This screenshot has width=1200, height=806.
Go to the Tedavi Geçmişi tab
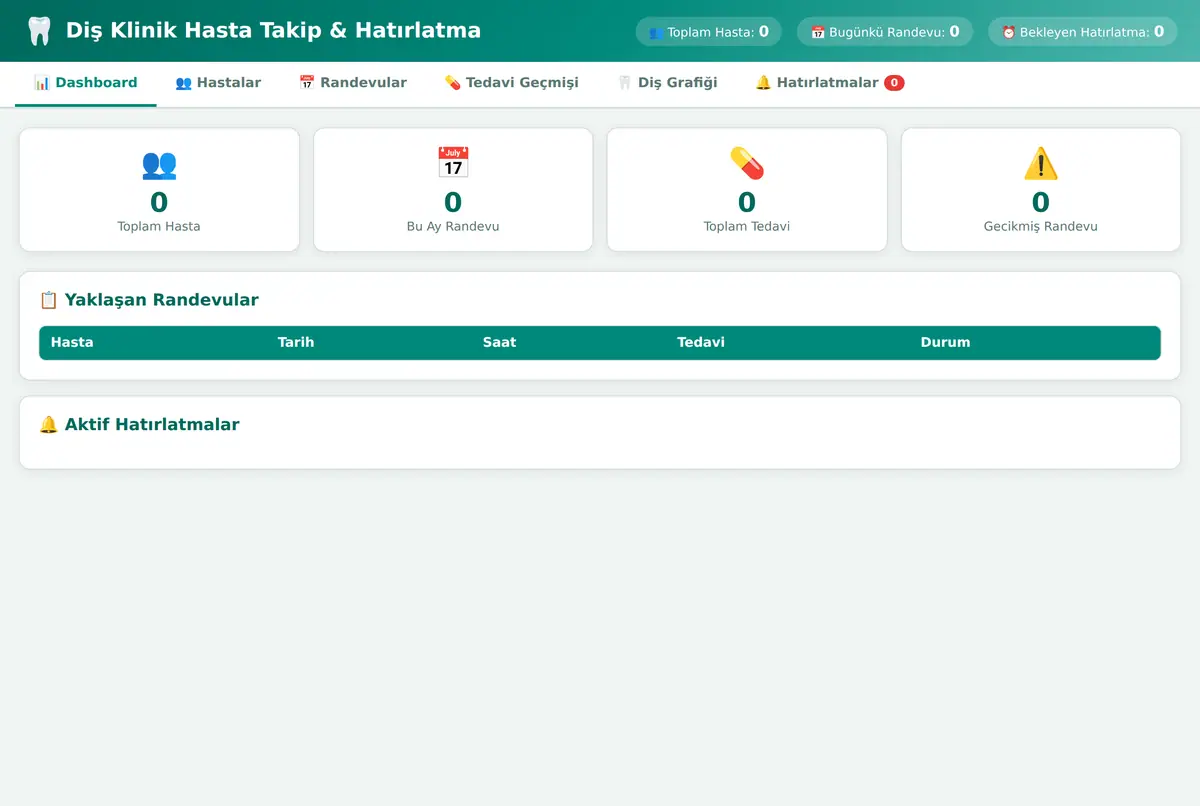tap(512, 83)
